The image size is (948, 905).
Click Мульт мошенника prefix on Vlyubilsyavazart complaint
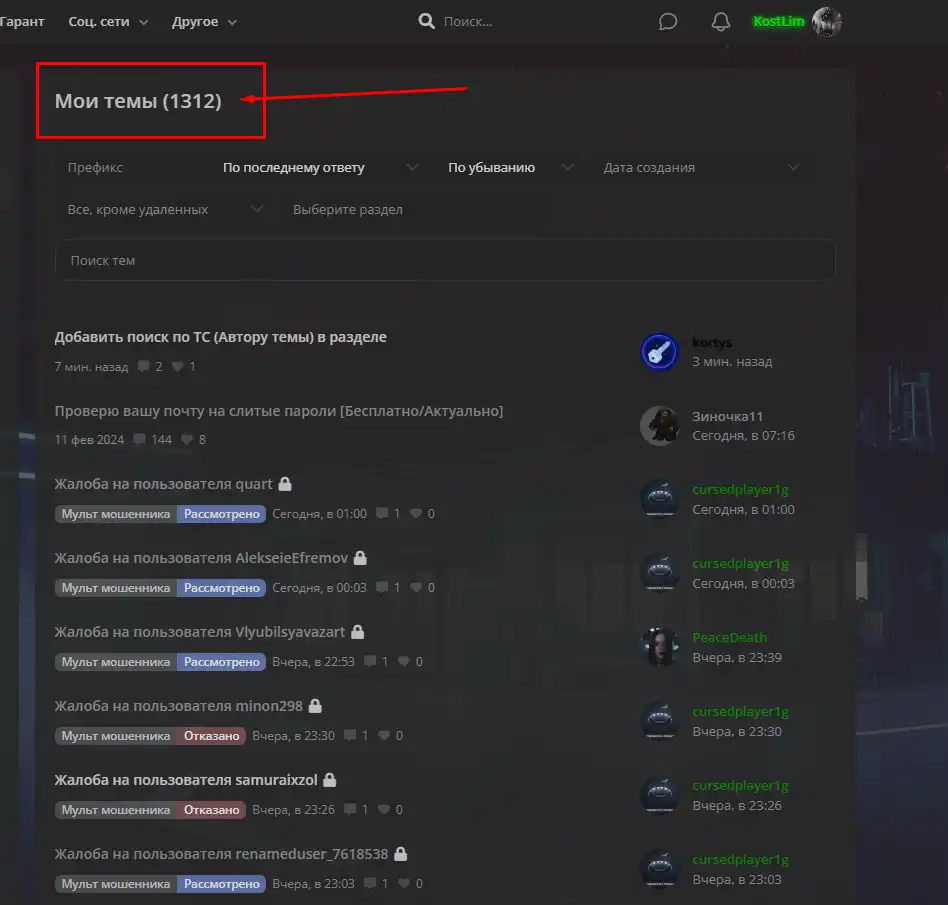[115, 662]
